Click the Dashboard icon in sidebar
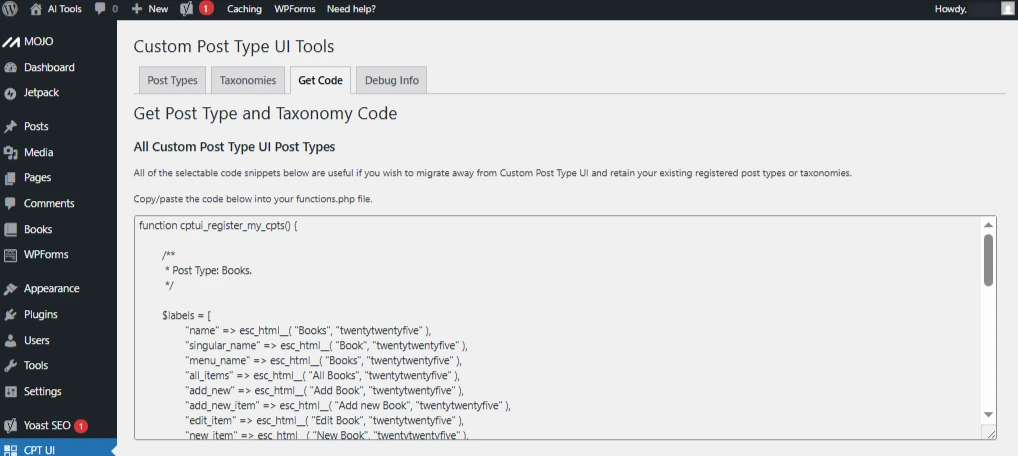Viewport: 1018px width, 456px height. [x=11, y=68]
